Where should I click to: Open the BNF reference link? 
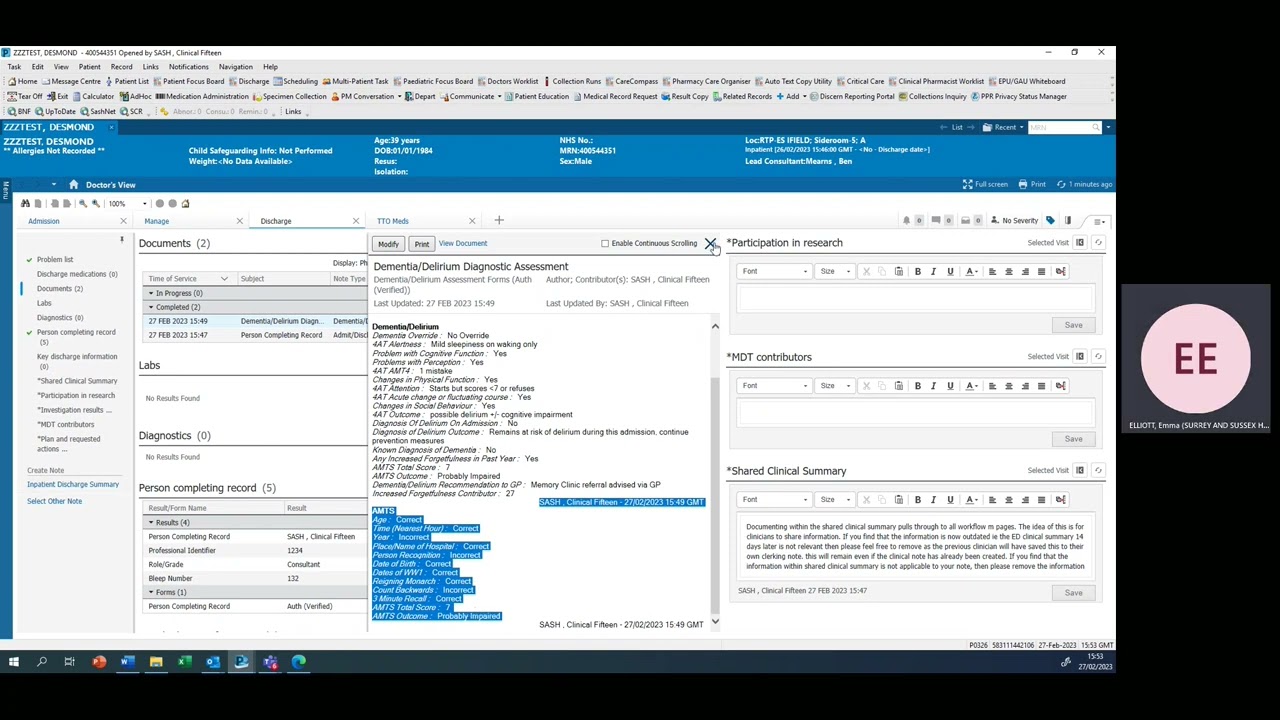19,111
